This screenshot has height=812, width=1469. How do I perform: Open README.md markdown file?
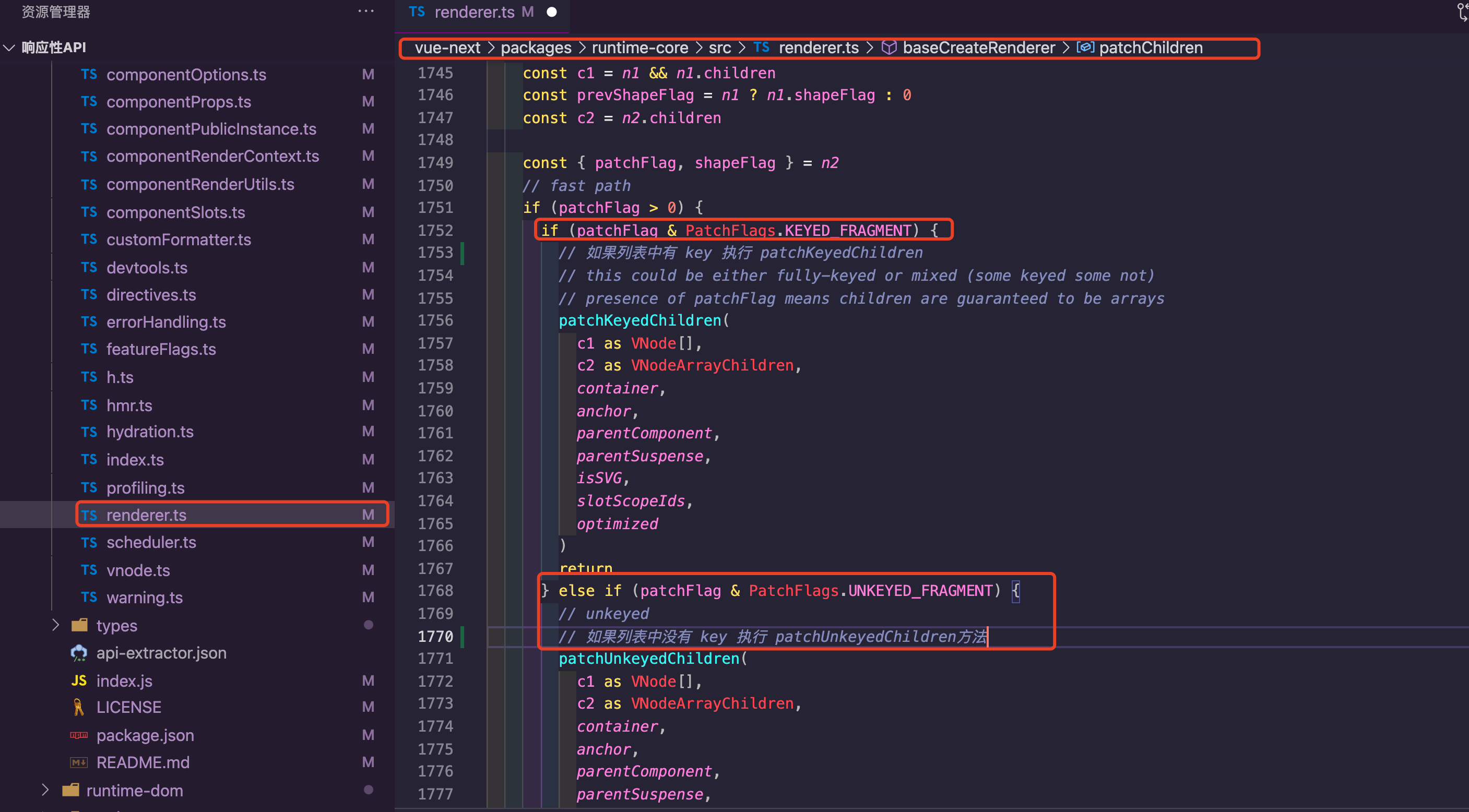click(143, 762)
